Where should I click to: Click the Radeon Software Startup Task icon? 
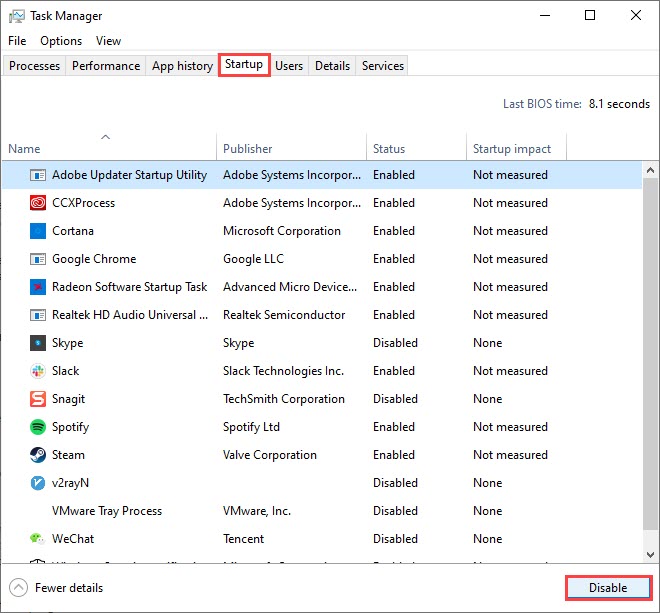[38, 287]
